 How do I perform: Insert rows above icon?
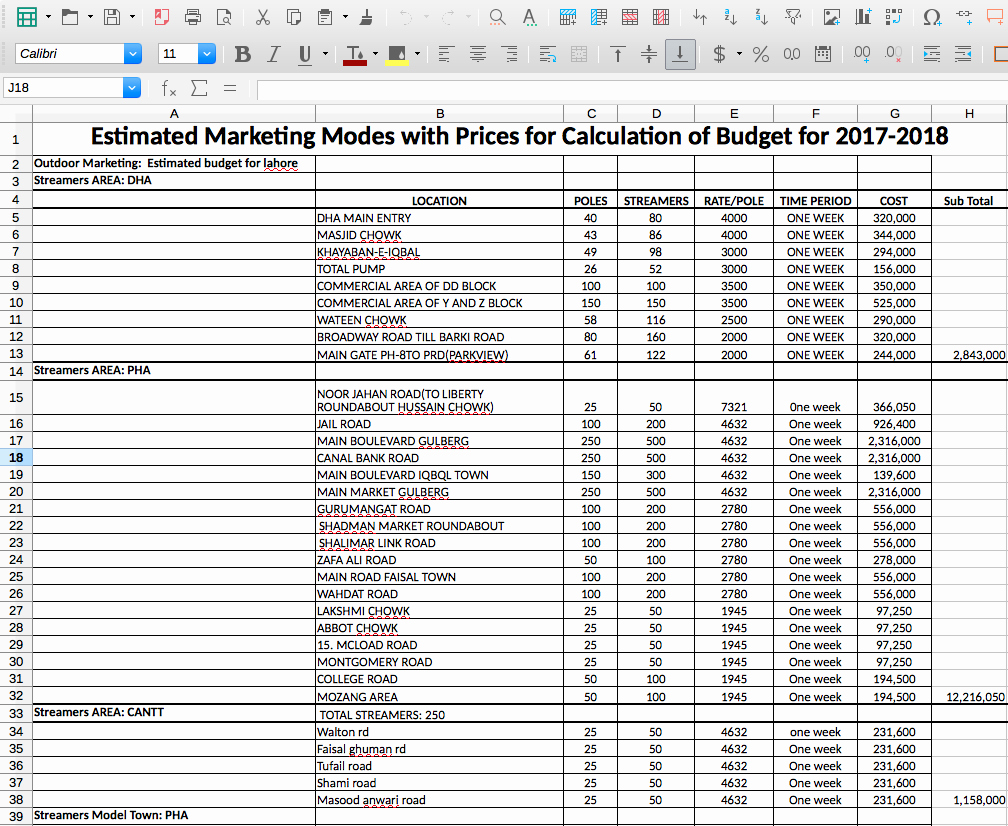(568, 17)
